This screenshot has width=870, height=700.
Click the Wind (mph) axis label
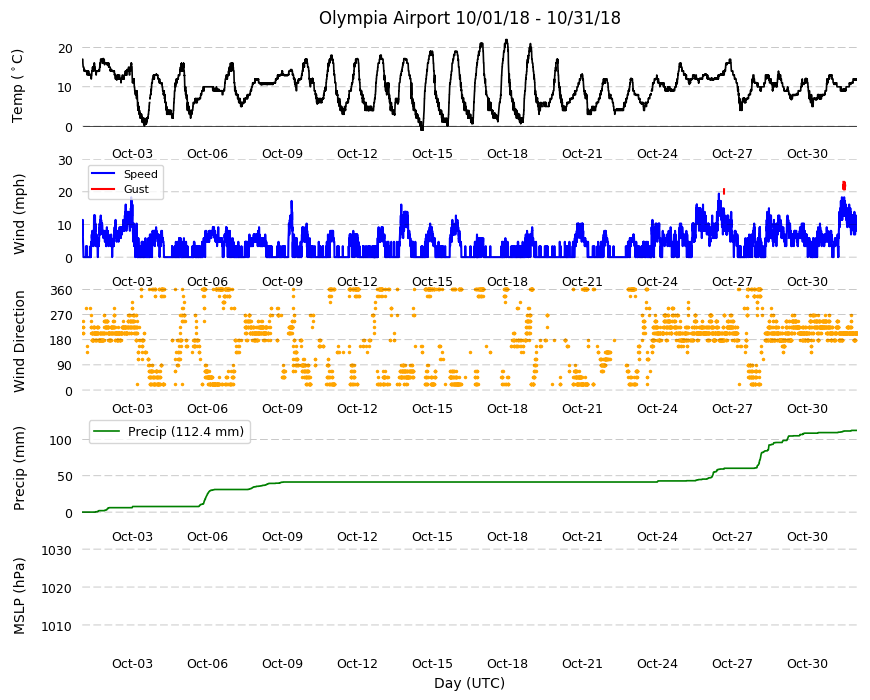19,214
